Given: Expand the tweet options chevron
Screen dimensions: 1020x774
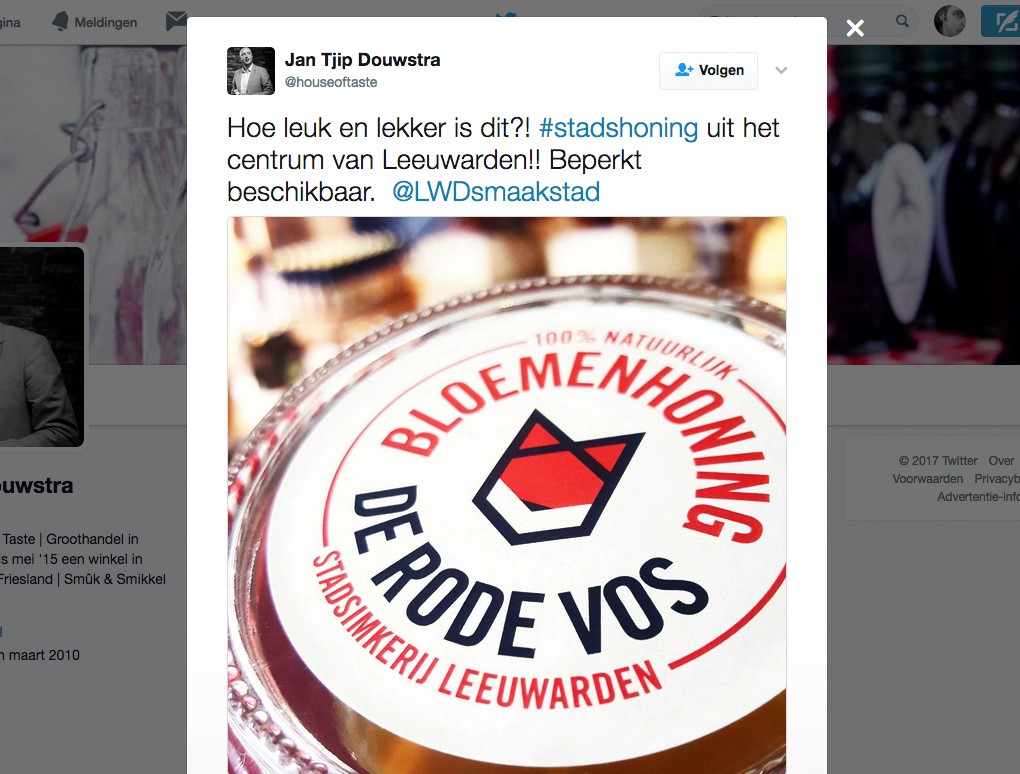Looking at the screenshot, I should click(x=781, y=70).
